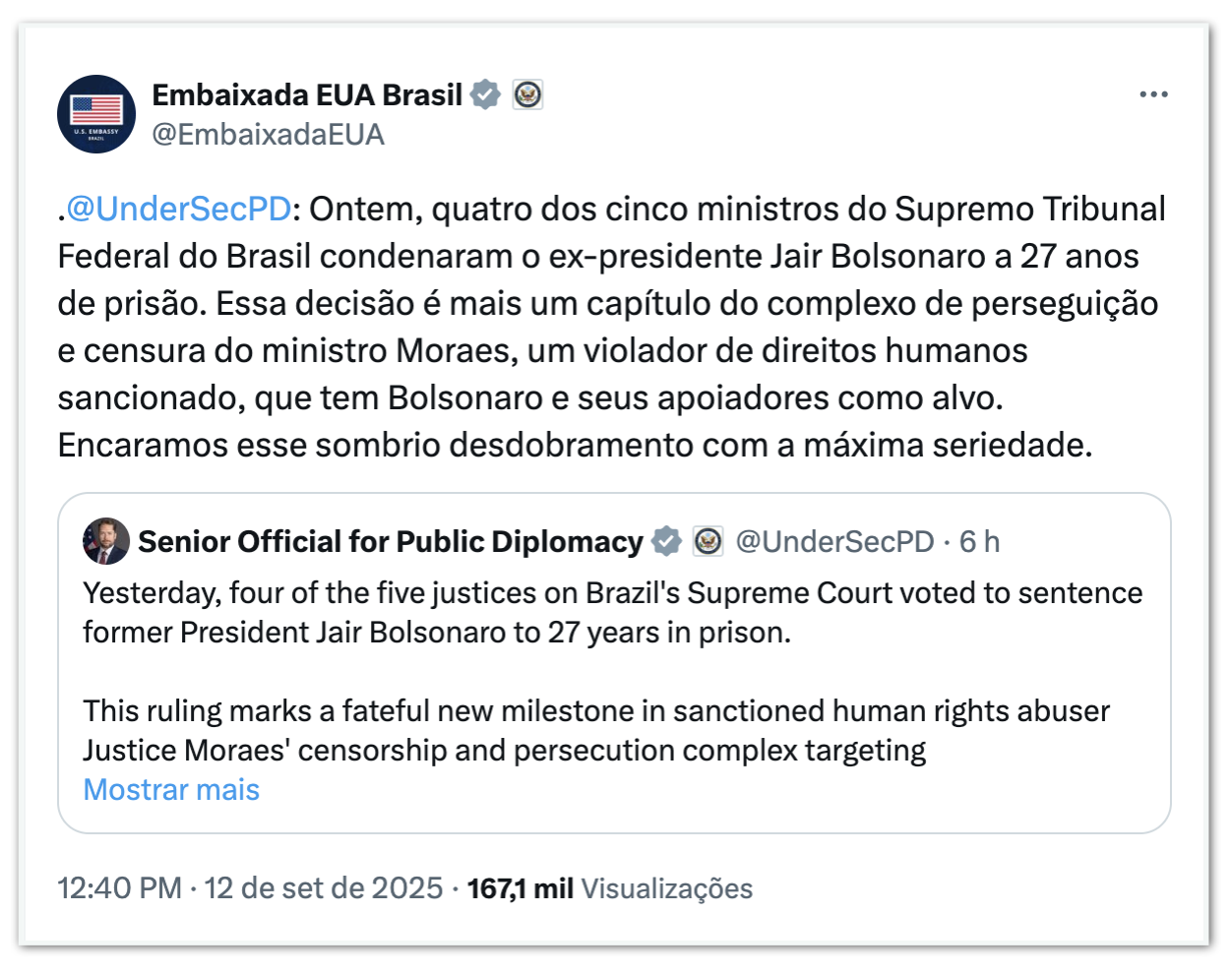Click the government seal badge next to Embaixada name

click(528, 94)
